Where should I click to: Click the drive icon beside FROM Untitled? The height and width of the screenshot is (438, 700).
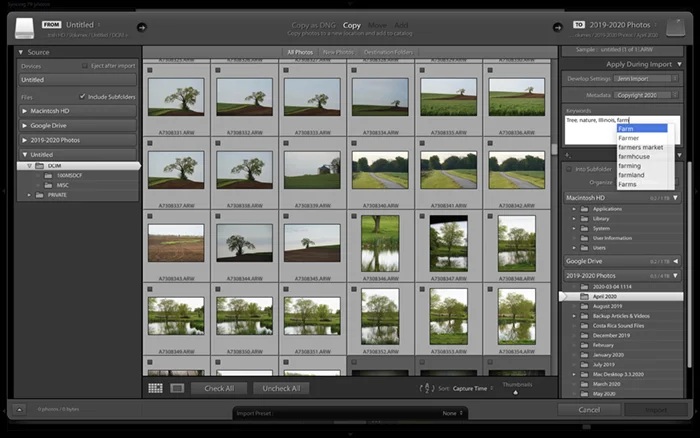tap(25, 28)
